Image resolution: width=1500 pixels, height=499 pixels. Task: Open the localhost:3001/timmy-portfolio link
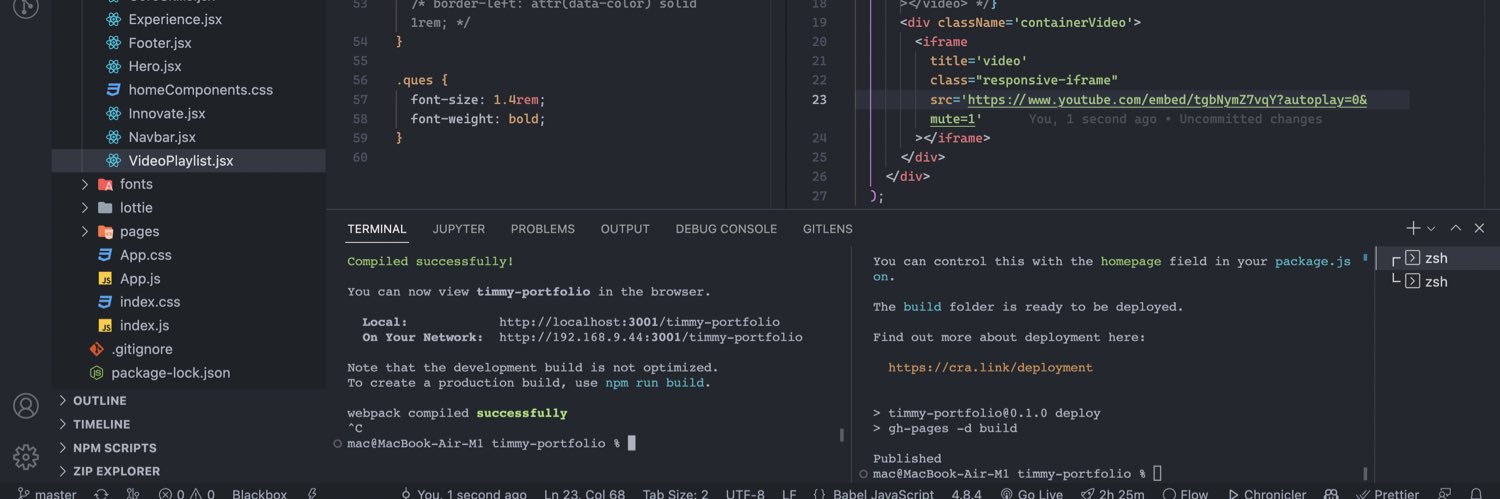click(x=639, y=322)
